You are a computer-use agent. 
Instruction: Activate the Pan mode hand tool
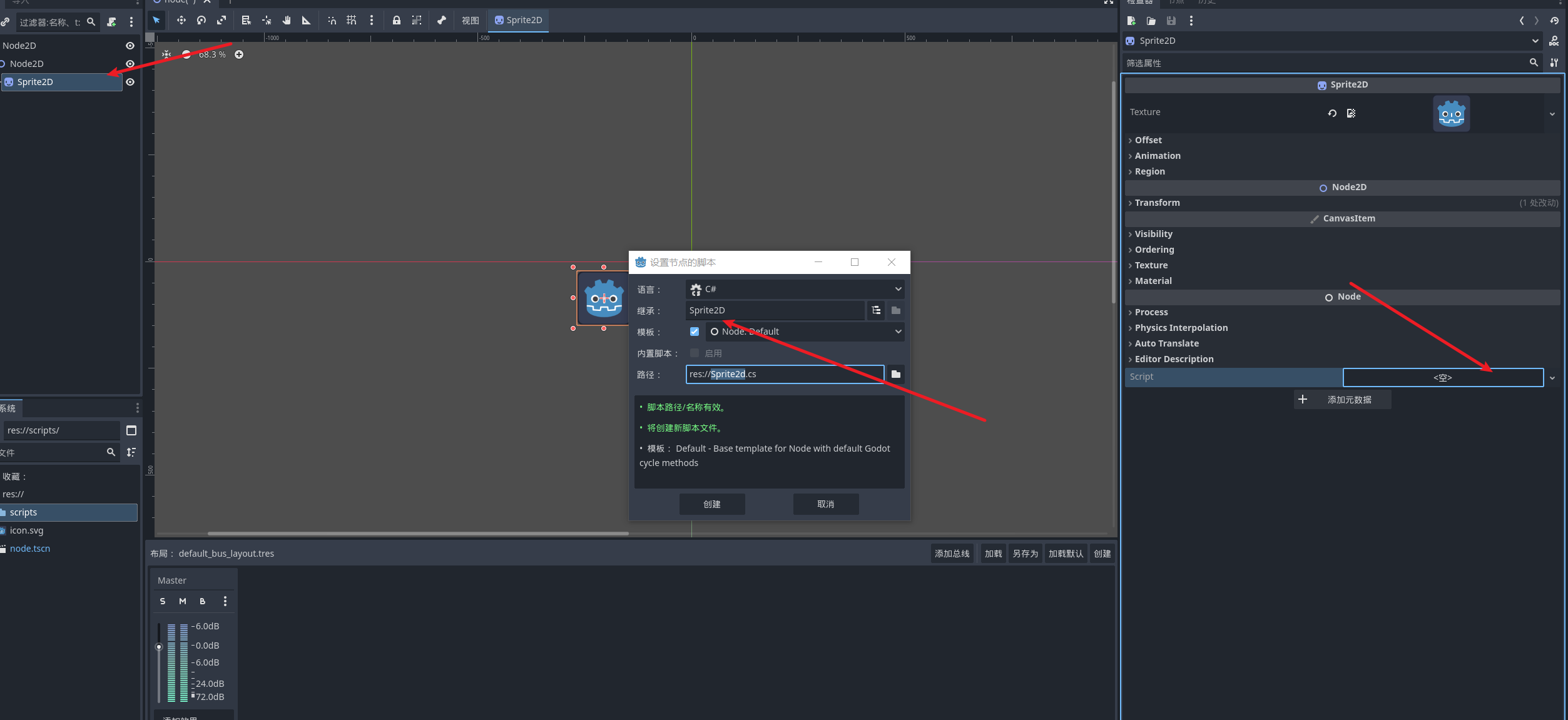point(287,20)
